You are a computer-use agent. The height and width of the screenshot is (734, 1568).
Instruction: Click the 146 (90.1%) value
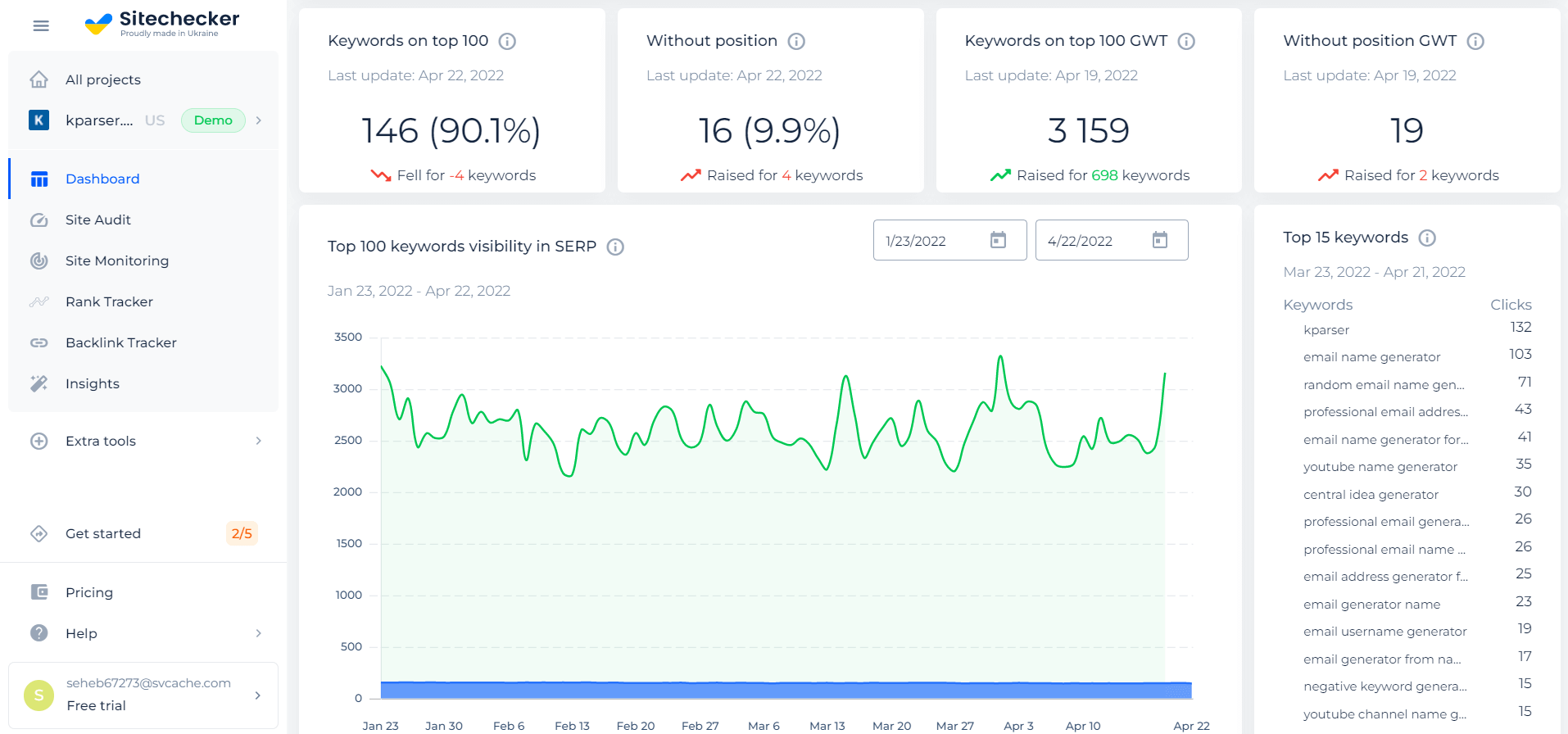[x=451, y=130]
